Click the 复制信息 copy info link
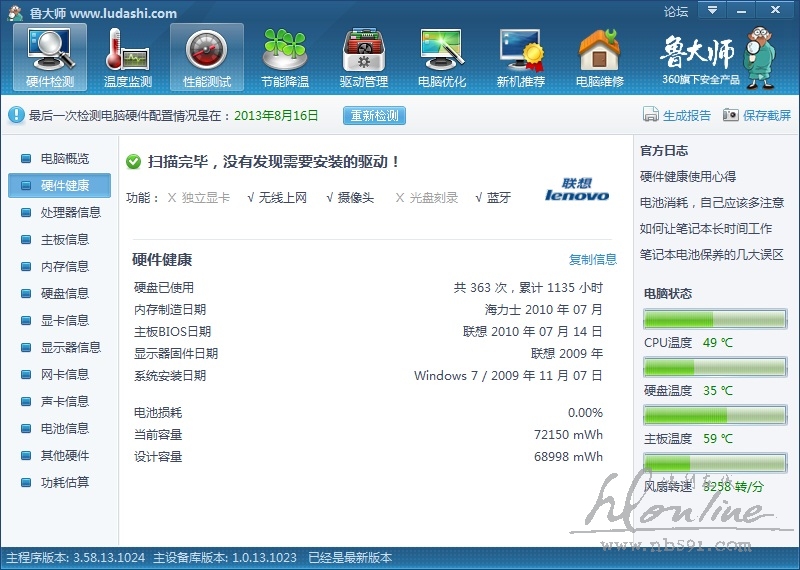The height and width of the screenshot is (570, 800). [x=593, y=260]
